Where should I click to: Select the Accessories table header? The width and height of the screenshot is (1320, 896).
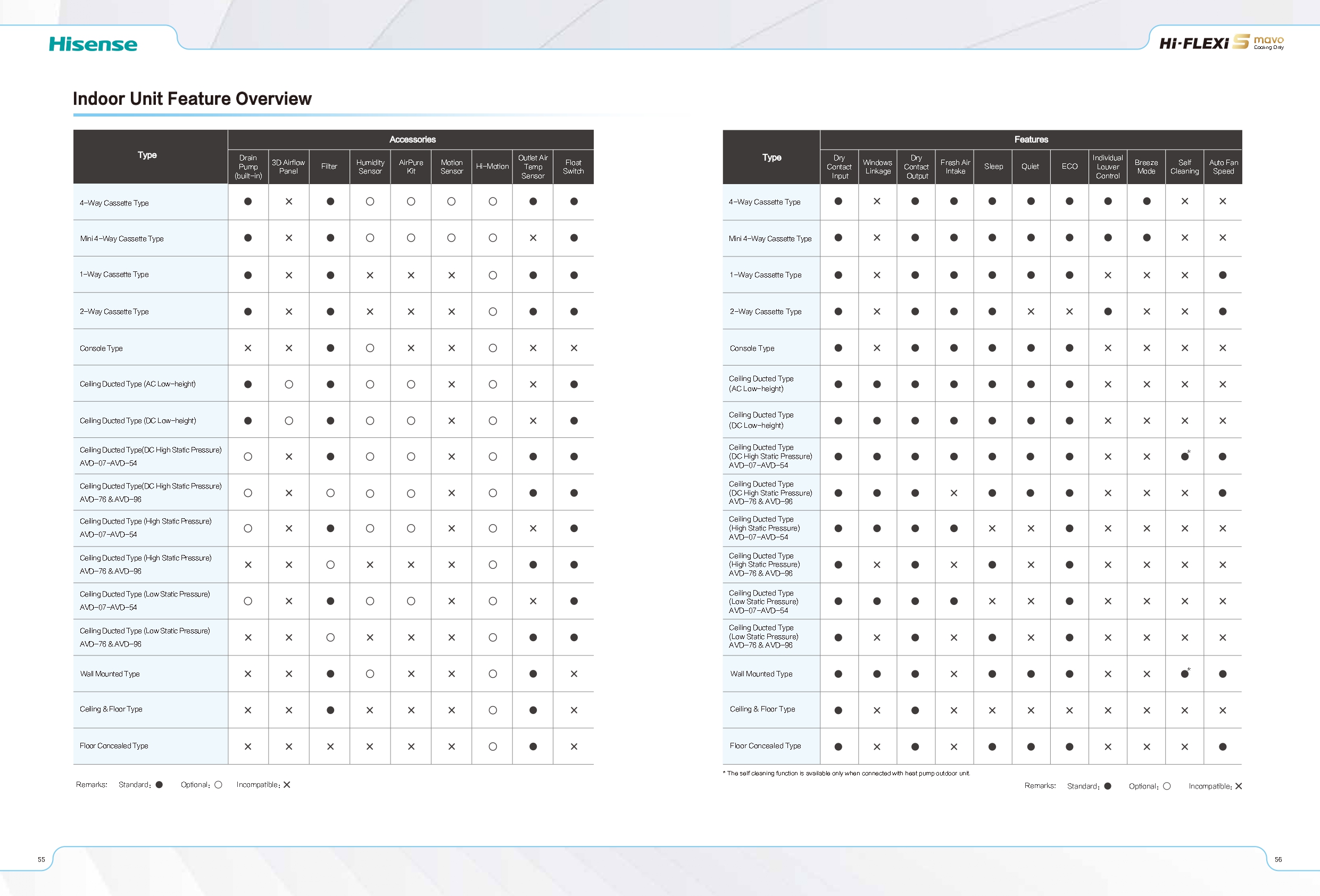(x=412, y=139)
